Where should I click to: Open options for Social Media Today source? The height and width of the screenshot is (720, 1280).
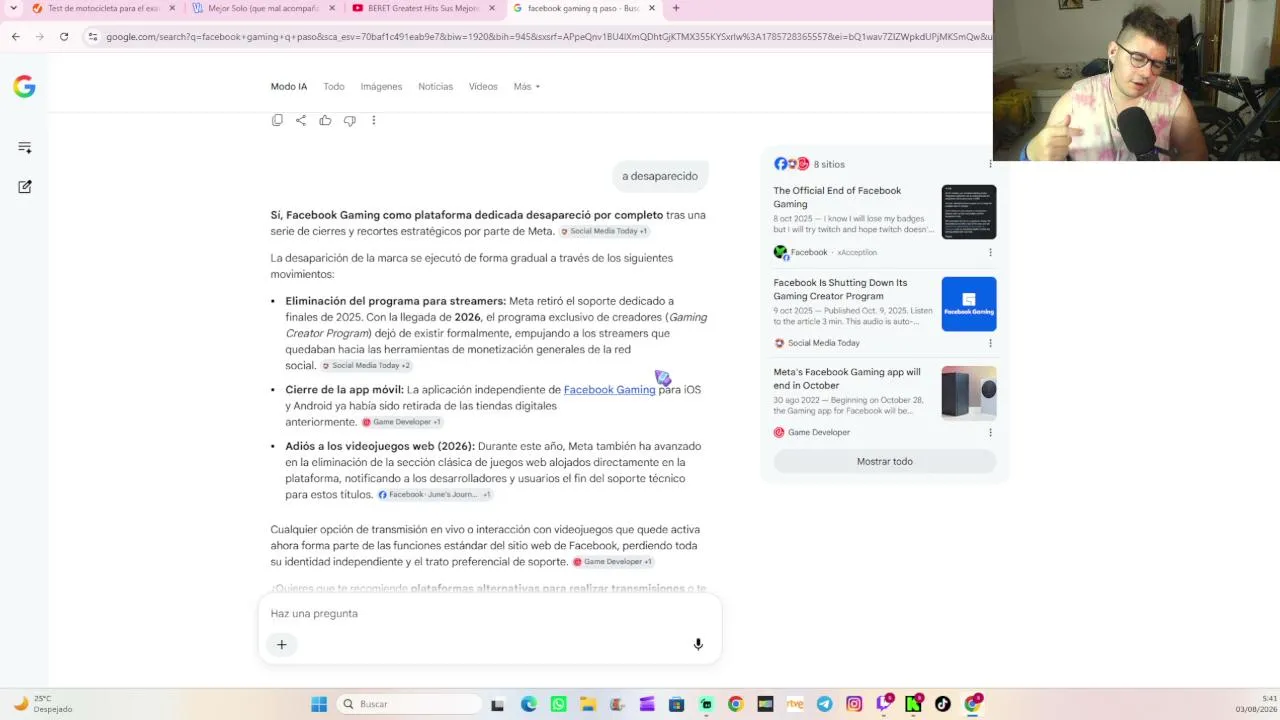coord(990,343)
